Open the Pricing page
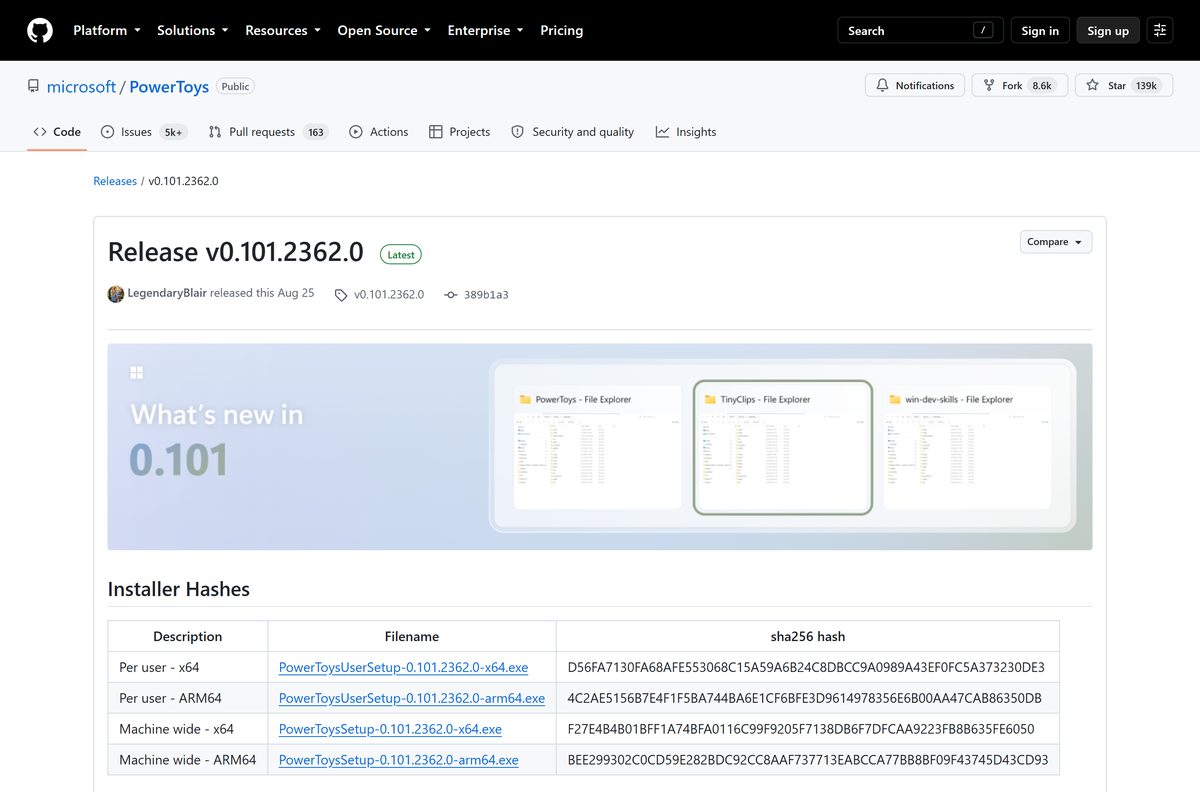 point(562,30)
